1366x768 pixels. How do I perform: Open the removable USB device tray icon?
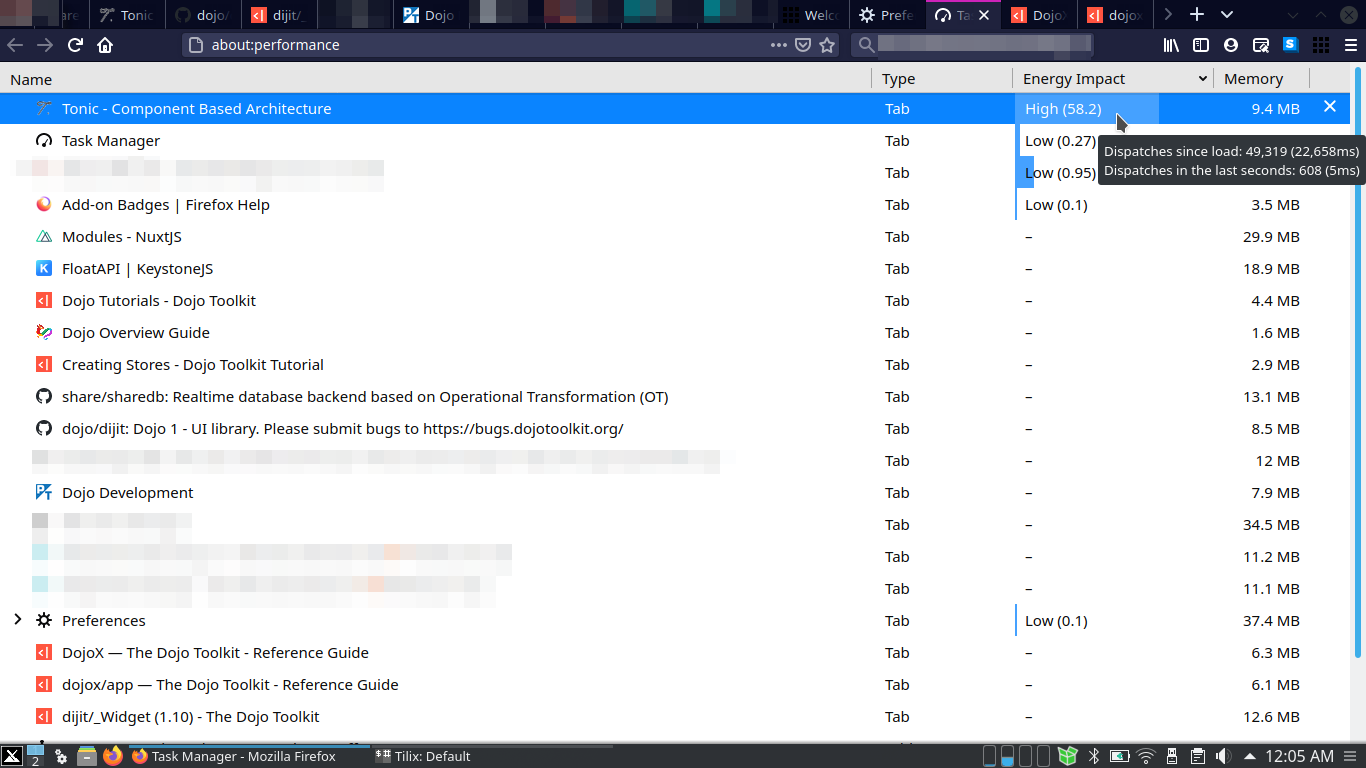pyautogui.click(x=1172, y=756)
